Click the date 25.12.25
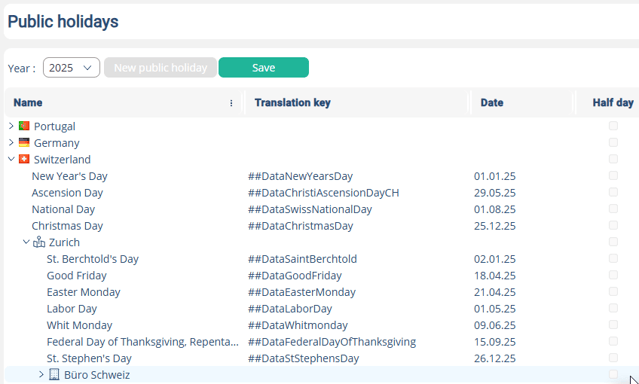Screen dimensions: 639x384 (x=494, y=226)
